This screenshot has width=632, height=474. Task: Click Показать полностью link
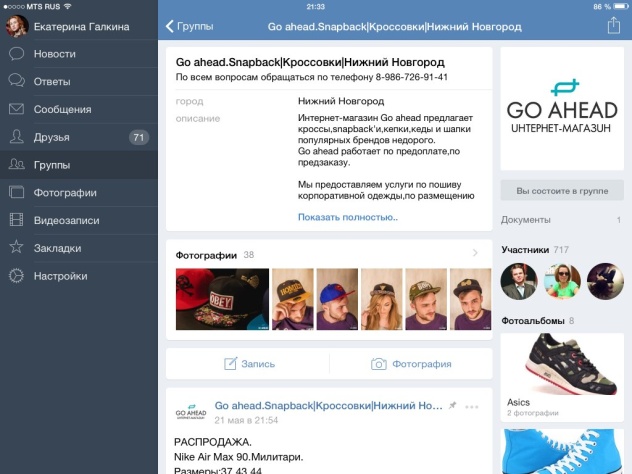tap(348, 217)
